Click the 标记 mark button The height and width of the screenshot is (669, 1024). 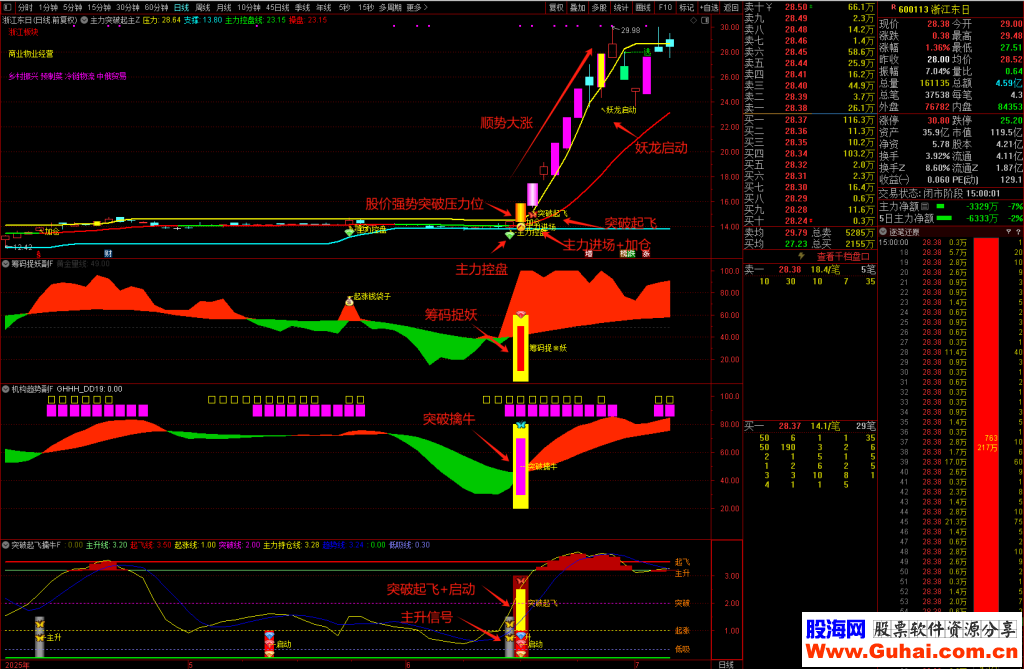[686, 7]
